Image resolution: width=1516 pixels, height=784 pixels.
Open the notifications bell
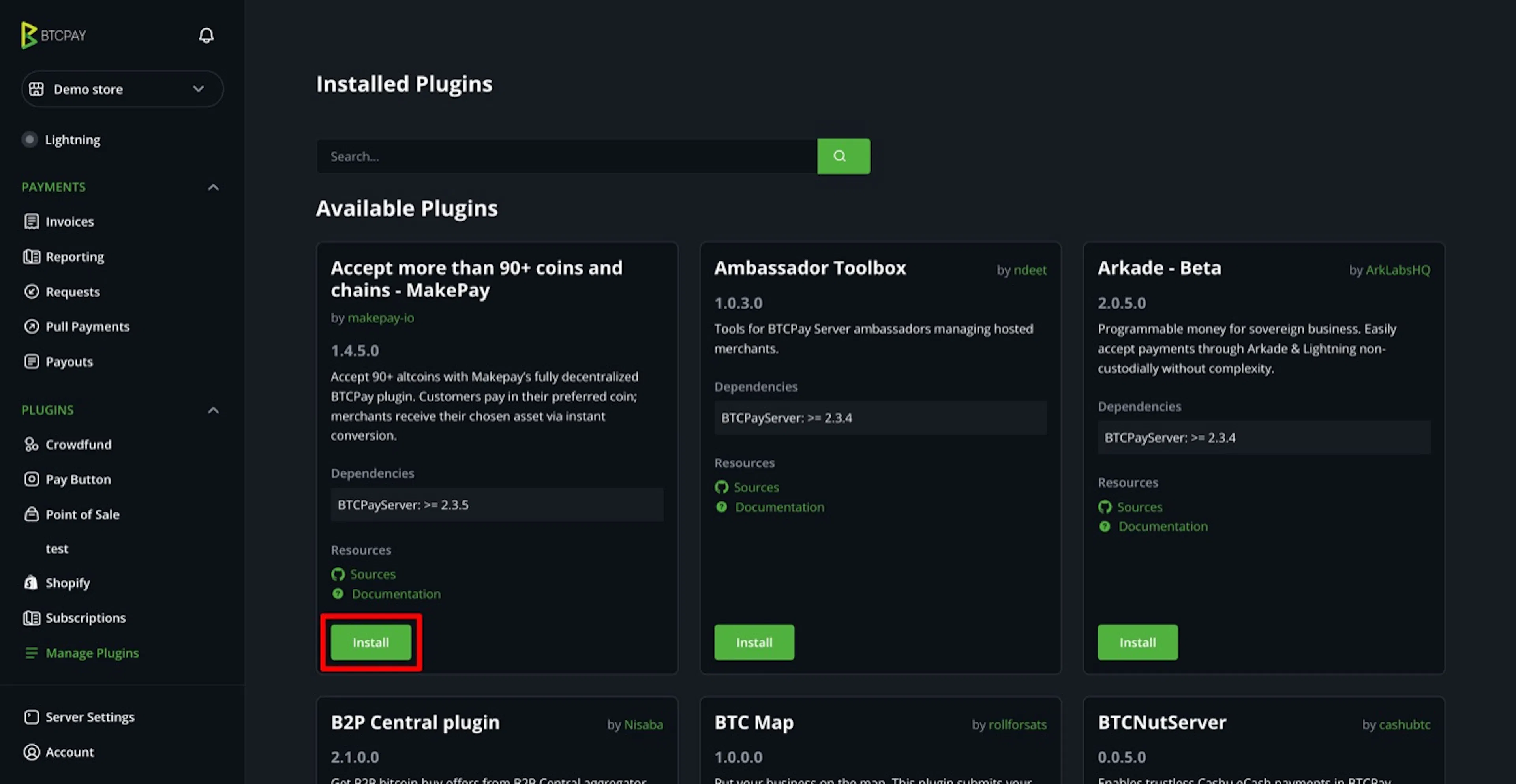[x=206, y=35]
